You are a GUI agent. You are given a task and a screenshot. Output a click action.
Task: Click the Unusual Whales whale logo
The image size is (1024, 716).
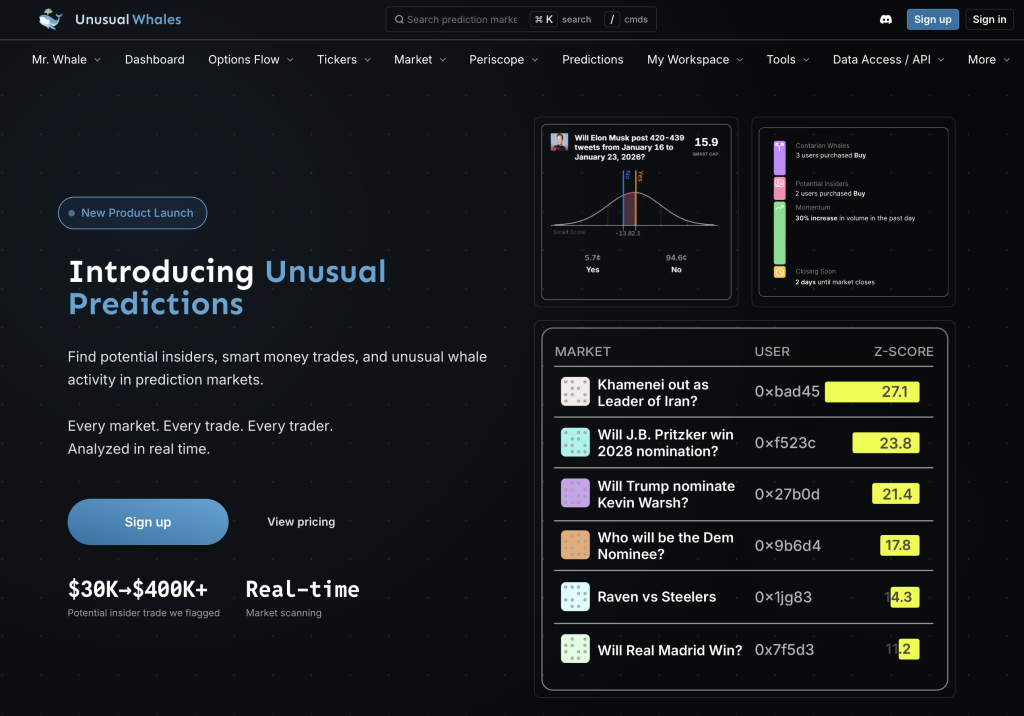coord(50,19)
